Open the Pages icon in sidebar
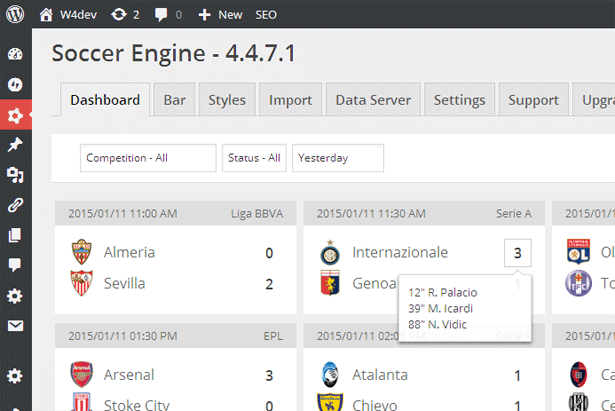This screenshot has width=615, height=411. coord(15,235)
